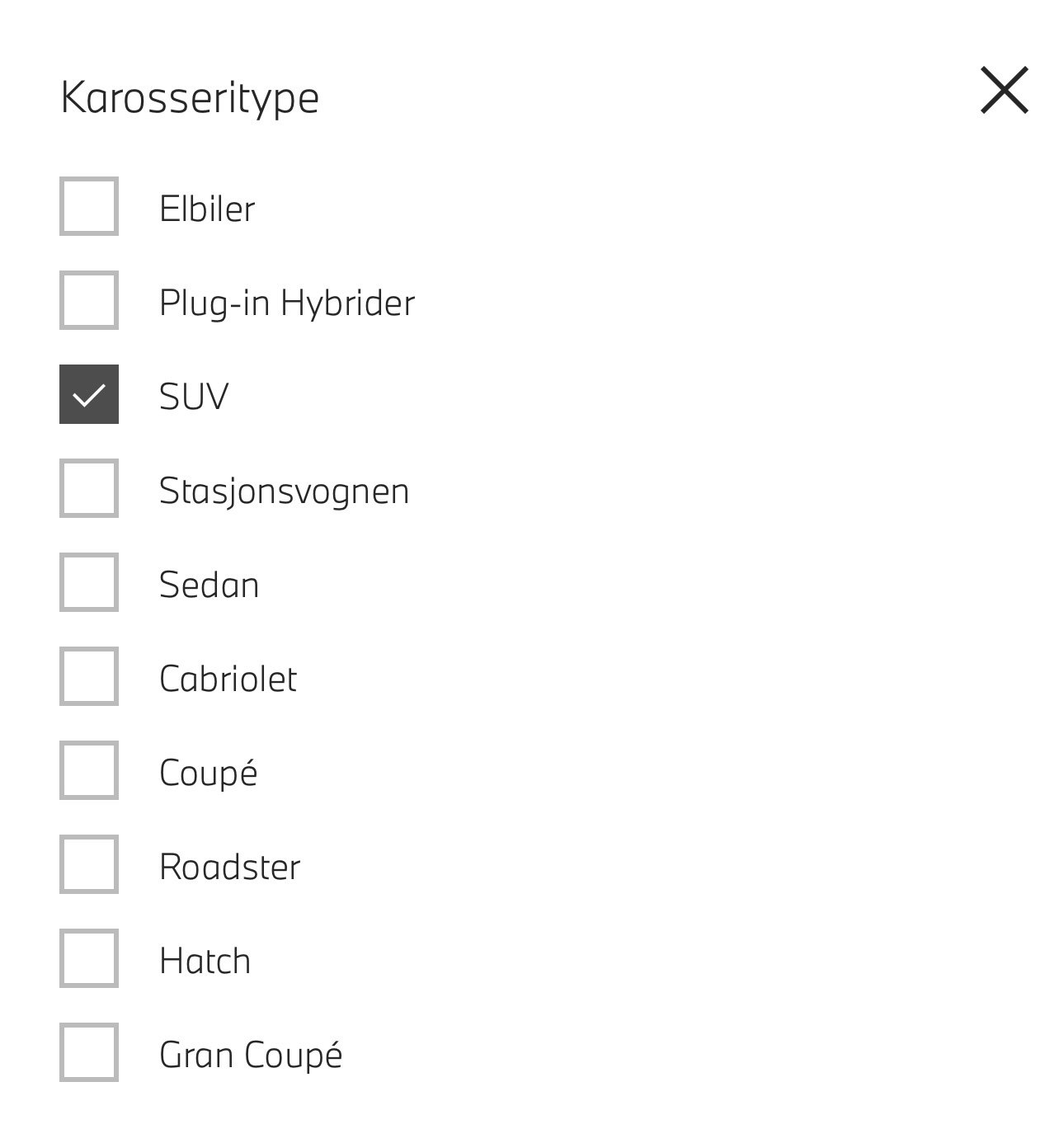Close the Karosseritype filter panel
The image size is (1064, 1129).
[x=1004, y=90]
